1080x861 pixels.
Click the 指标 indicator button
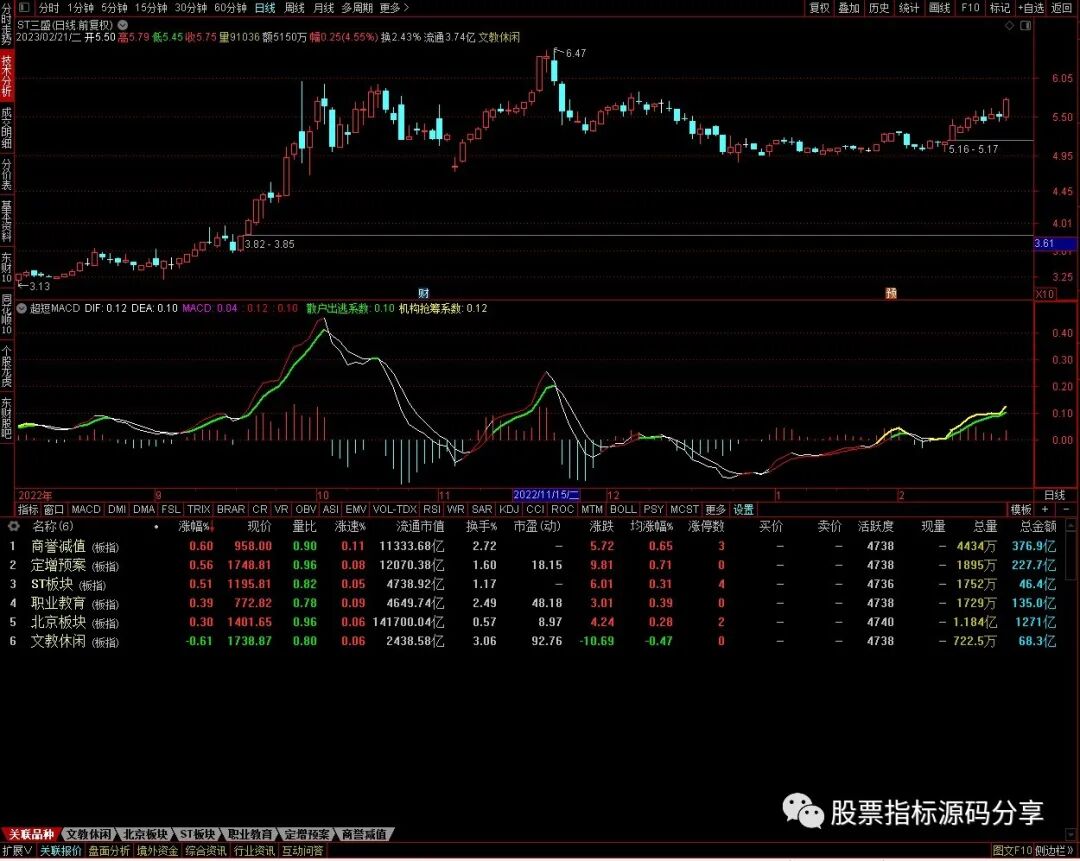coord(28,509)
